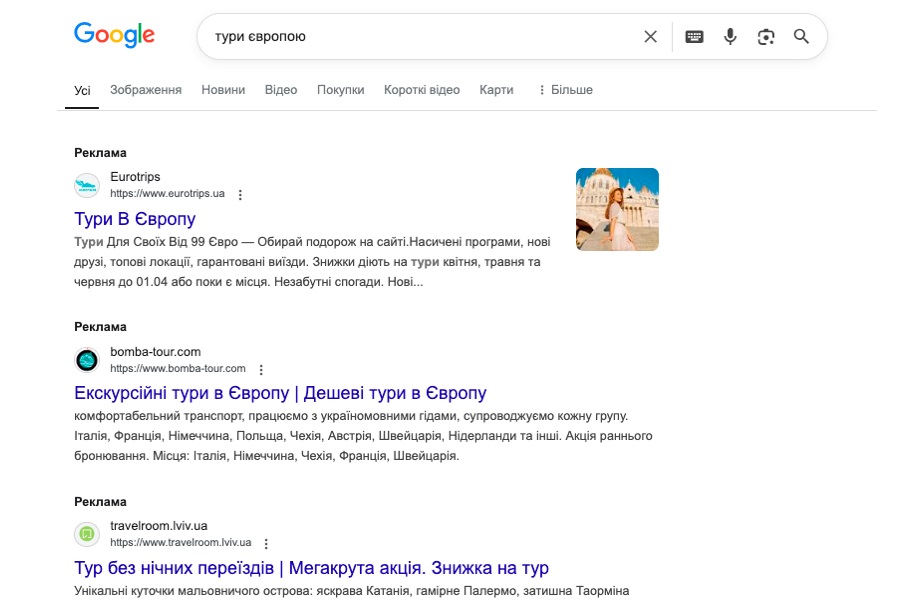Open three-dot menu beside eurotrips.ua URL
The width and height of the screenshot is (898, 615).
[241, 195]
